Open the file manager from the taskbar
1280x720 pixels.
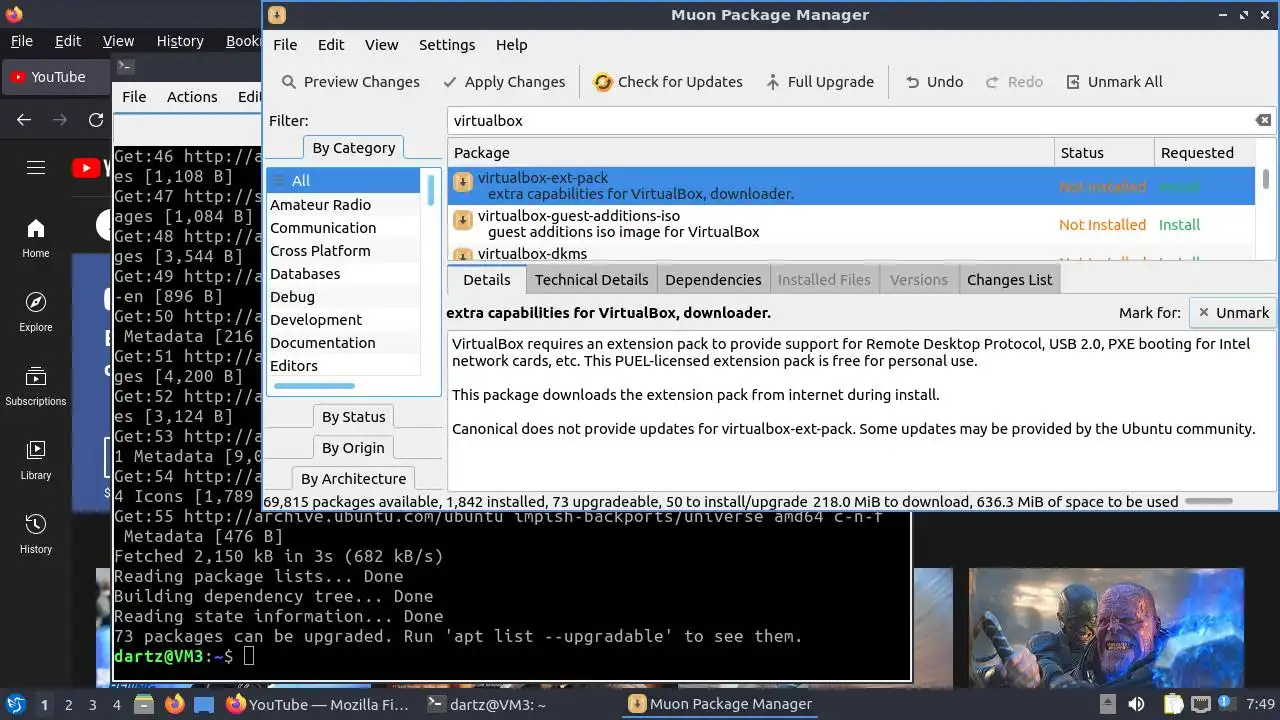tap(143, 704)
